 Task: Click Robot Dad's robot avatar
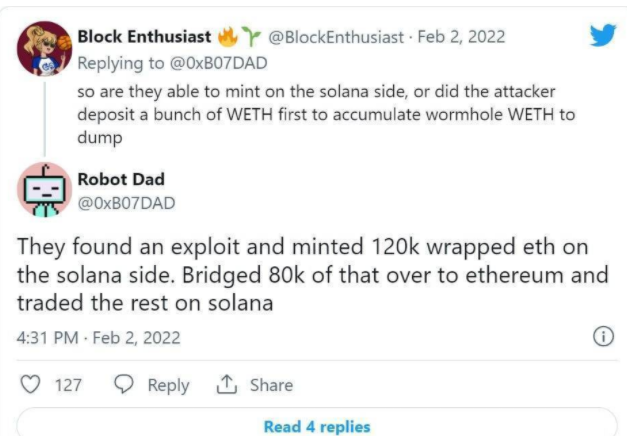pos(45,189)
